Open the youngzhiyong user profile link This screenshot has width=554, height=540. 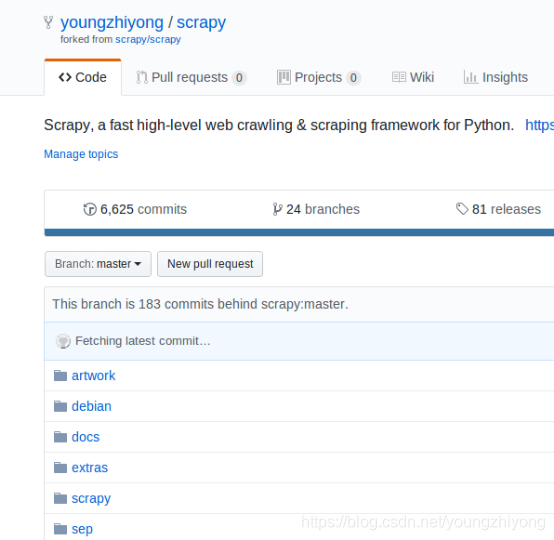112,23
